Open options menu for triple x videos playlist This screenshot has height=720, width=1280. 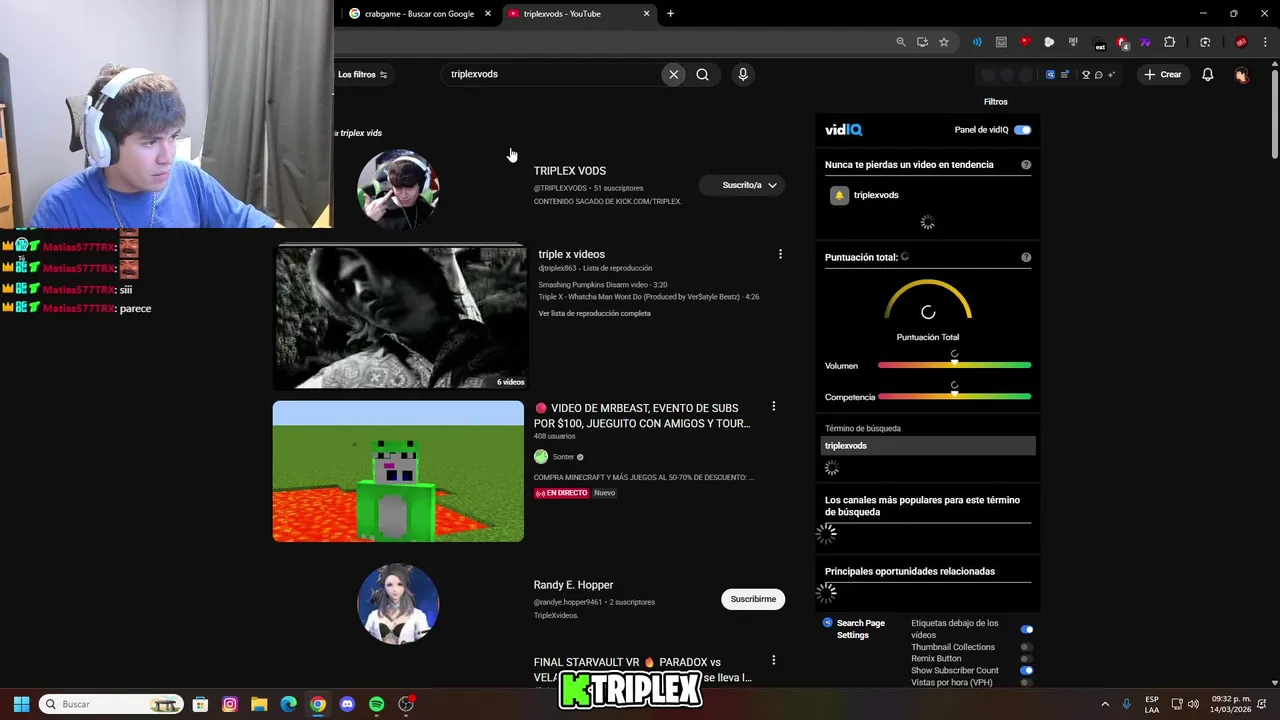tap(780, 254)
